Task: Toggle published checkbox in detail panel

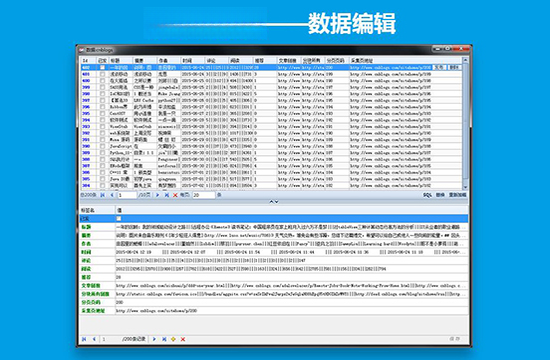Action: [x=119, y=219]
